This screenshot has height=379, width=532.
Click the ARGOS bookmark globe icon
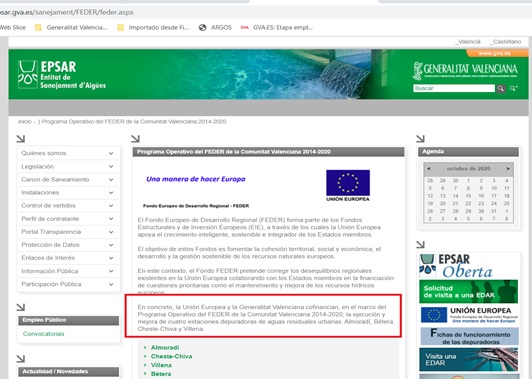(x=203, y=27)
